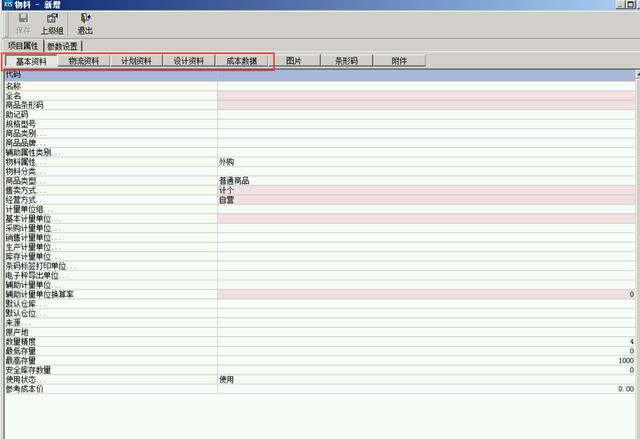Click the 销售计量单位 value field

point(426,237)
